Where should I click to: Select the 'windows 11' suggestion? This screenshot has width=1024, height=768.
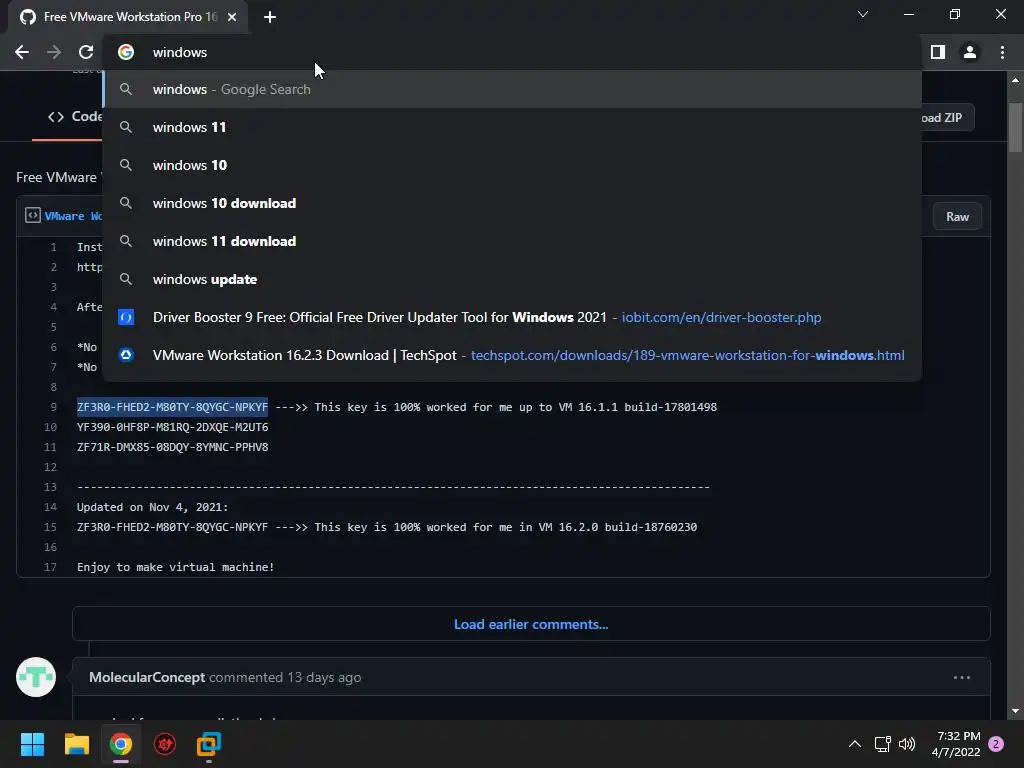(x=512, y=127)
